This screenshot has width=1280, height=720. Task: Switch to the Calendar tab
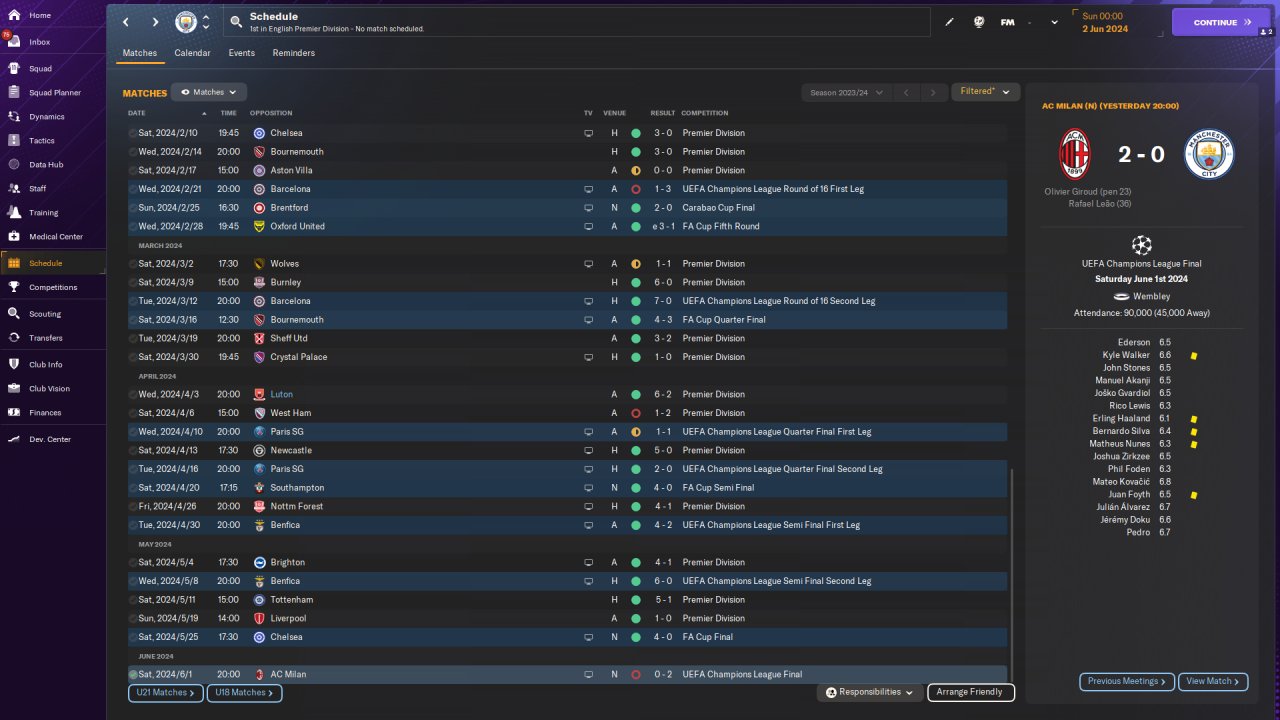[192, 53]
